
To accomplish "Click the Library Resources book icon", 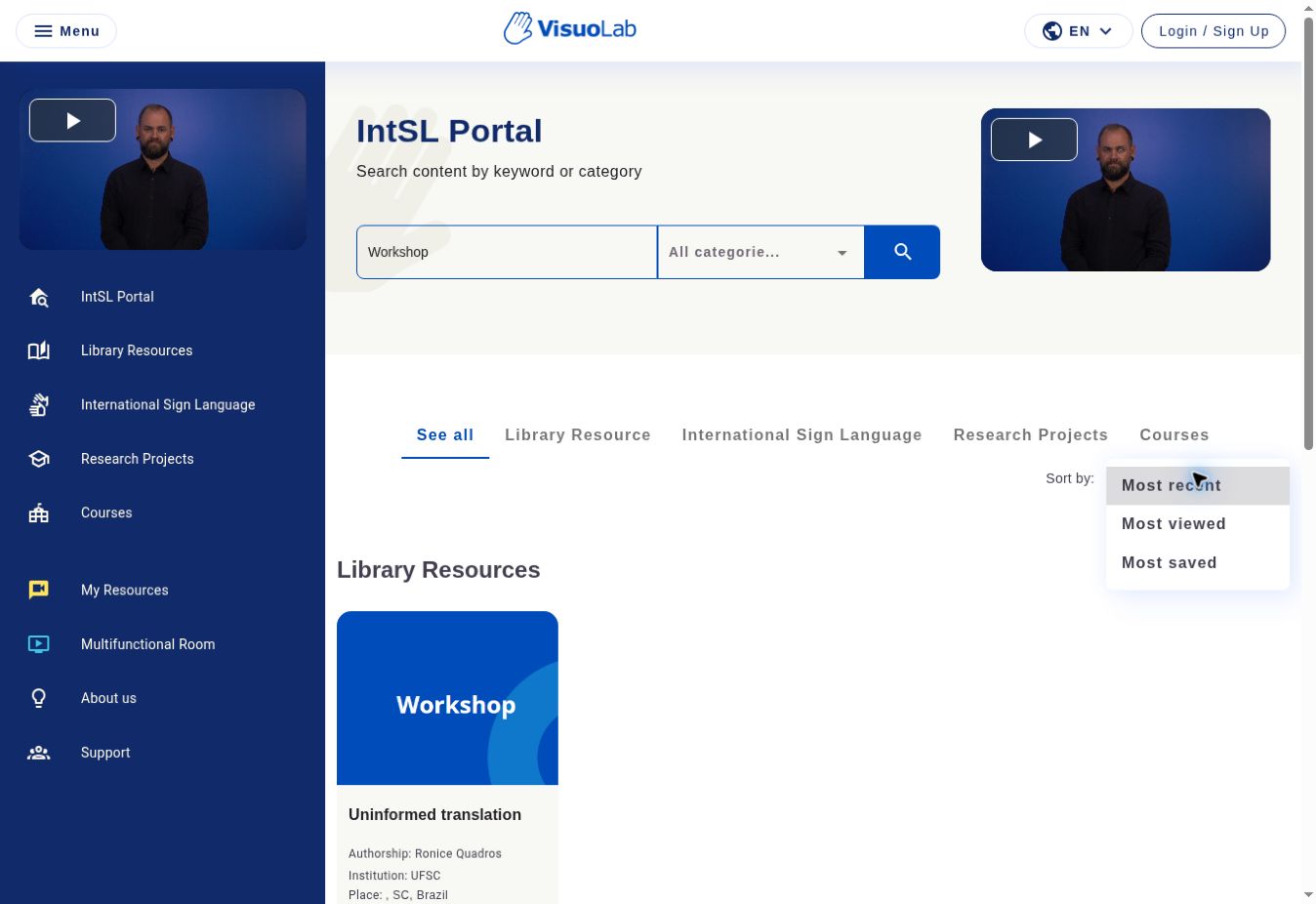I will coord(39,350).
